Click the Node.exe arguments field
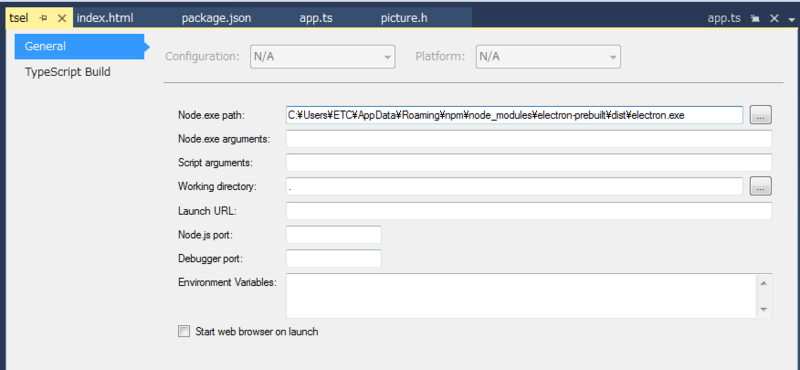The height and width of the screenshot is (370, 800). (529, 139)
